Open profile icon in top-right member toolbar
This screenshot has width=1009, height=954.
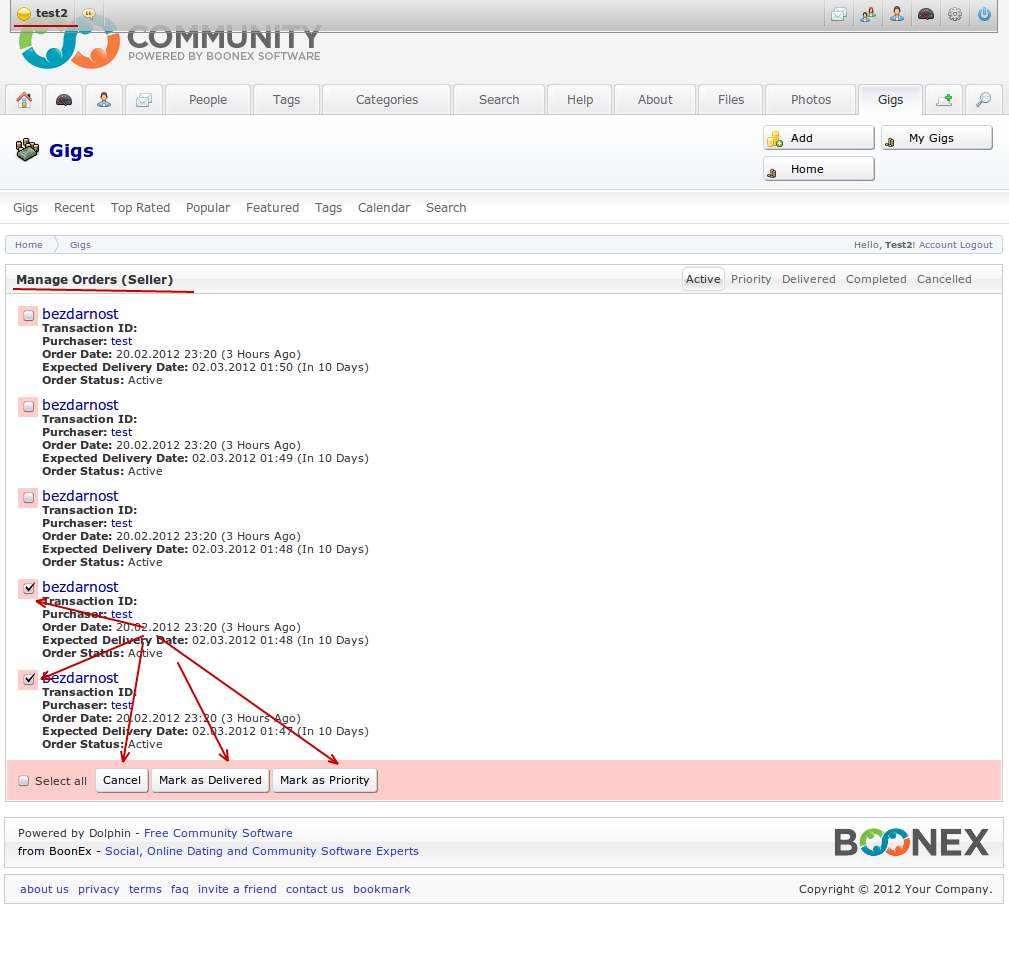tap(897, 14)
